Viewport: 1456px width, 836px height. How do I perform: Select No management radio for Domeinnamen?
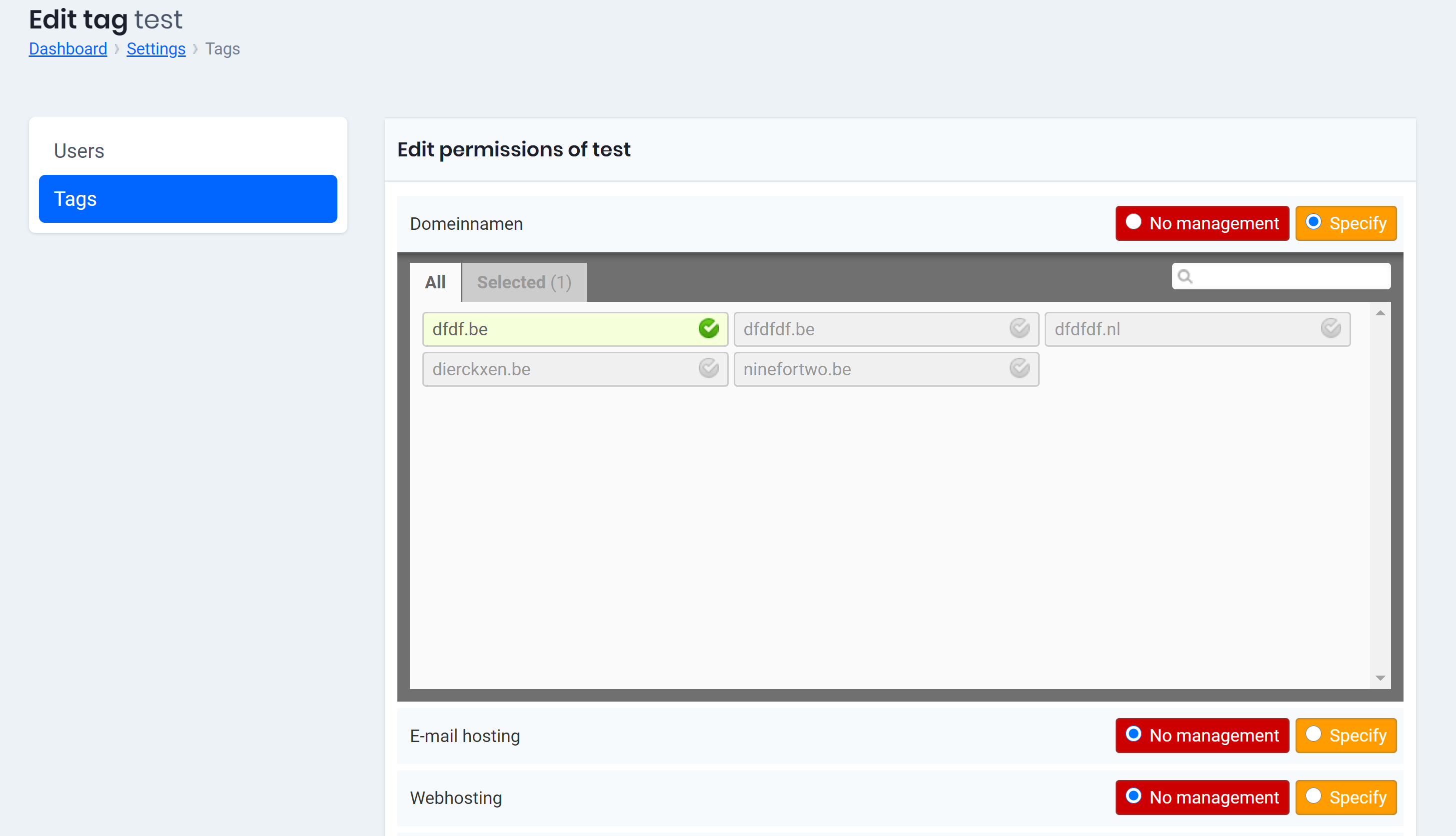pyautogui.click(x=1132, y=222)
